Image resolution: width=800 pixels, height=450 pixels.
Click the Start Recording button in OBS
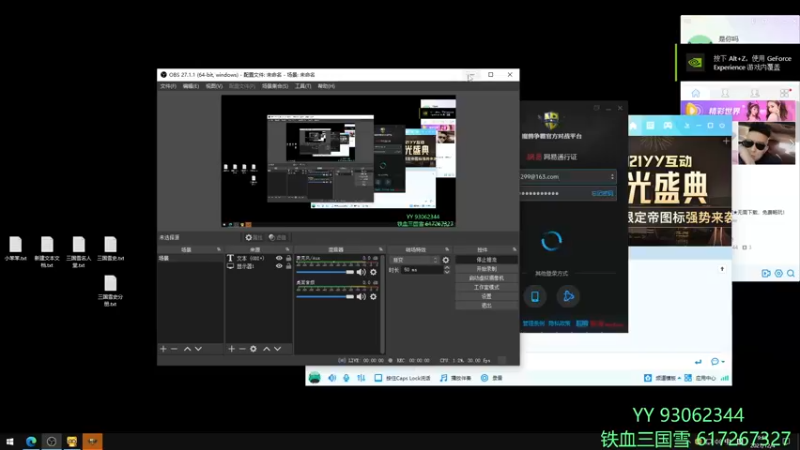[486, 269]
